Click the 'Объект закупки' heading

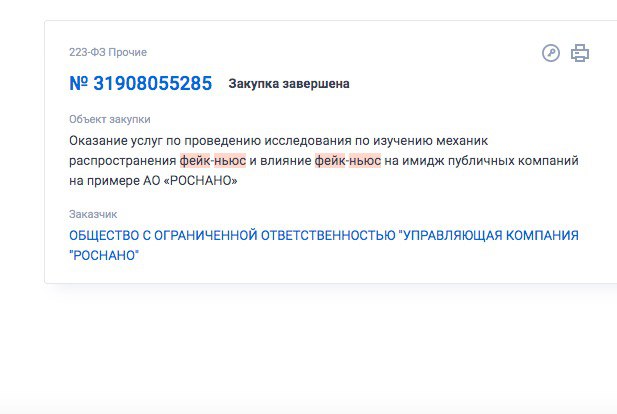click(x=110, y=119)
